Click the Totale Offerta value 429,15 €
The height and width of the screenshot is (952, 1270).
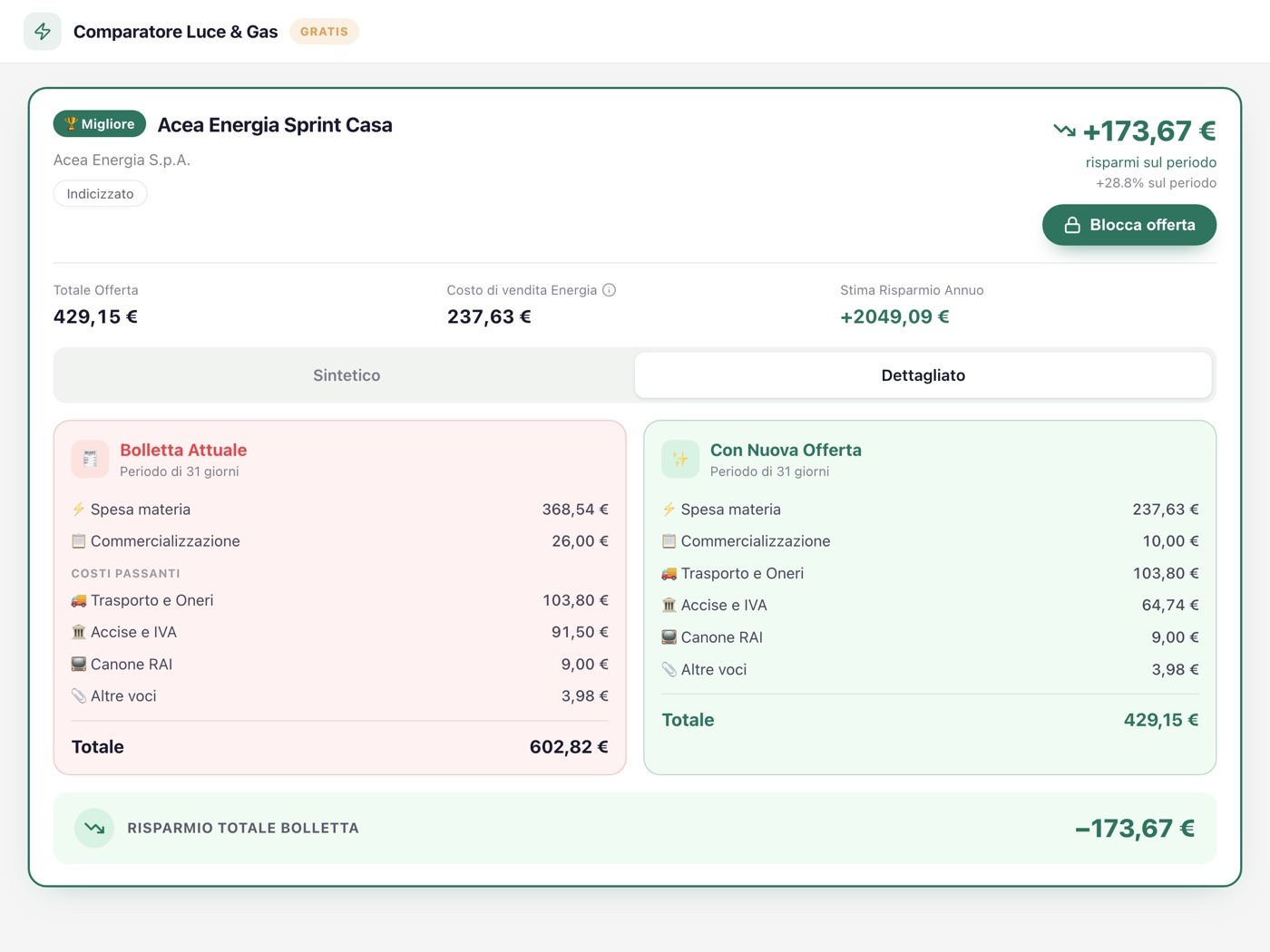95,316
